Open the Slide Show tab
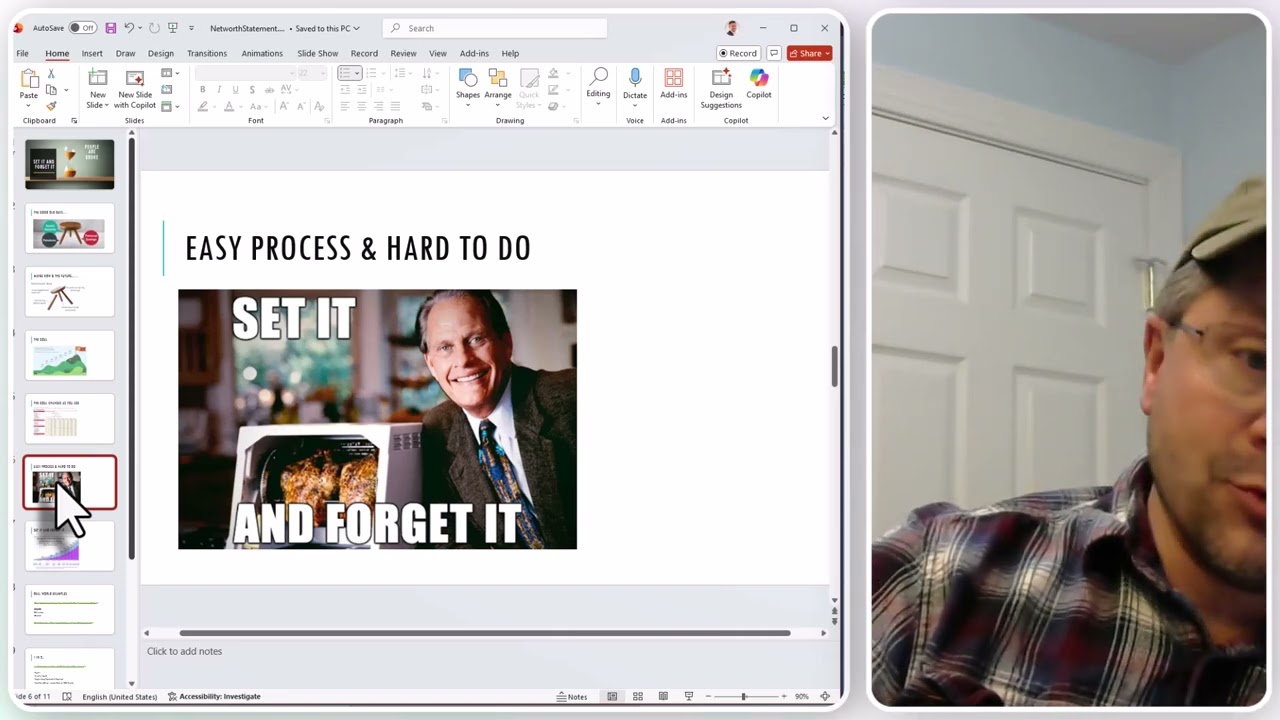1280x720 pixels. [x=317, y=53]
